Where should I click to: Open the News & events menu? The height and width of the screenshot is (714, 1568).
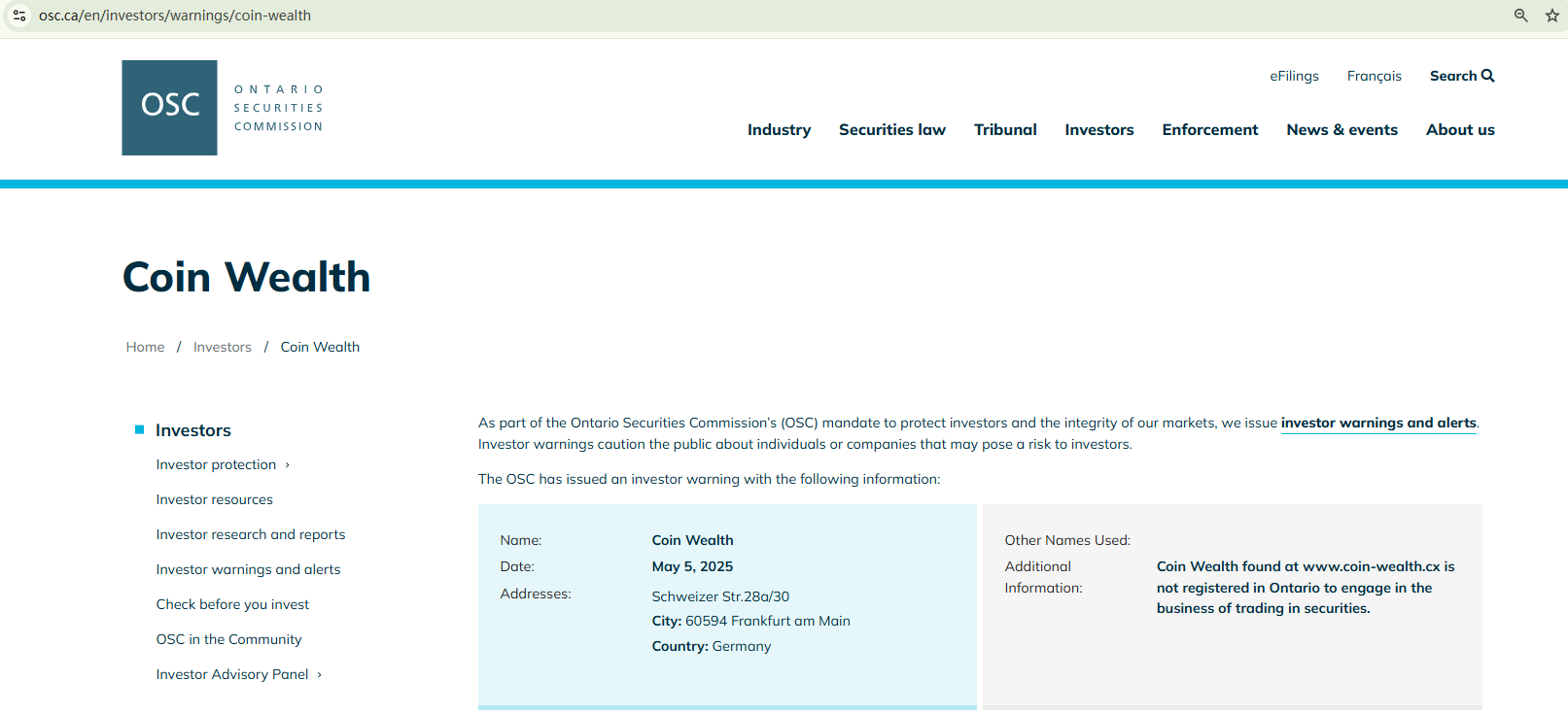click(1342, 130)
